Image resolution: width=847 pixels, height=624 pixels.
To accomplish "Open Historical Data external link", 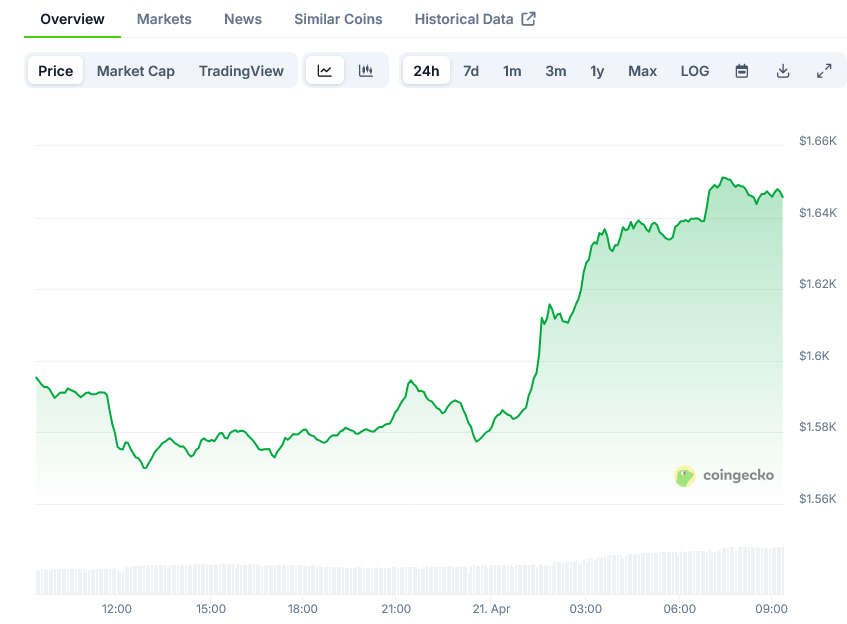I will [475, 19].
